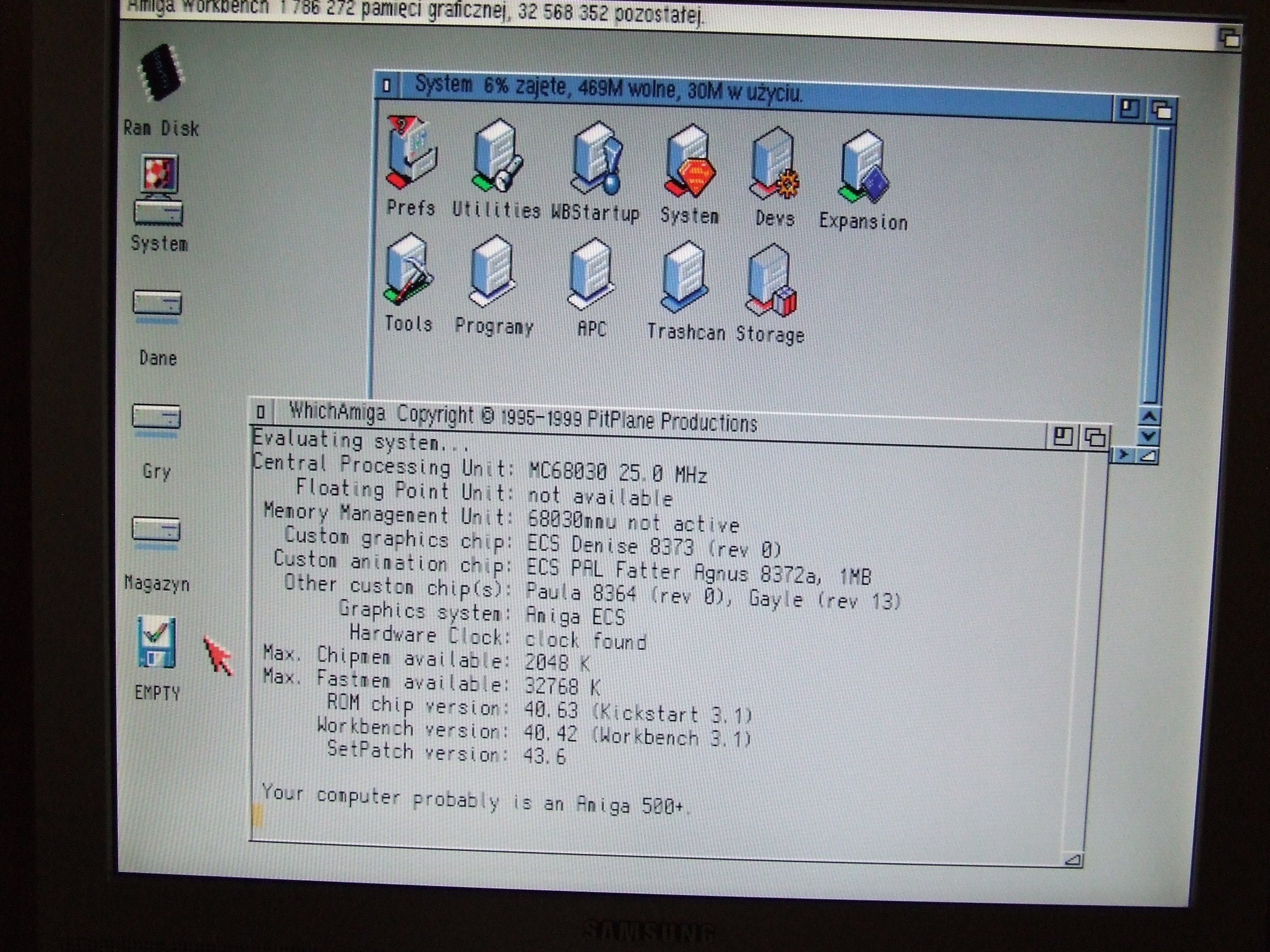1270x952 pixels.
Task: Click the 'not available' FPU value
Action: coord(600,497)
